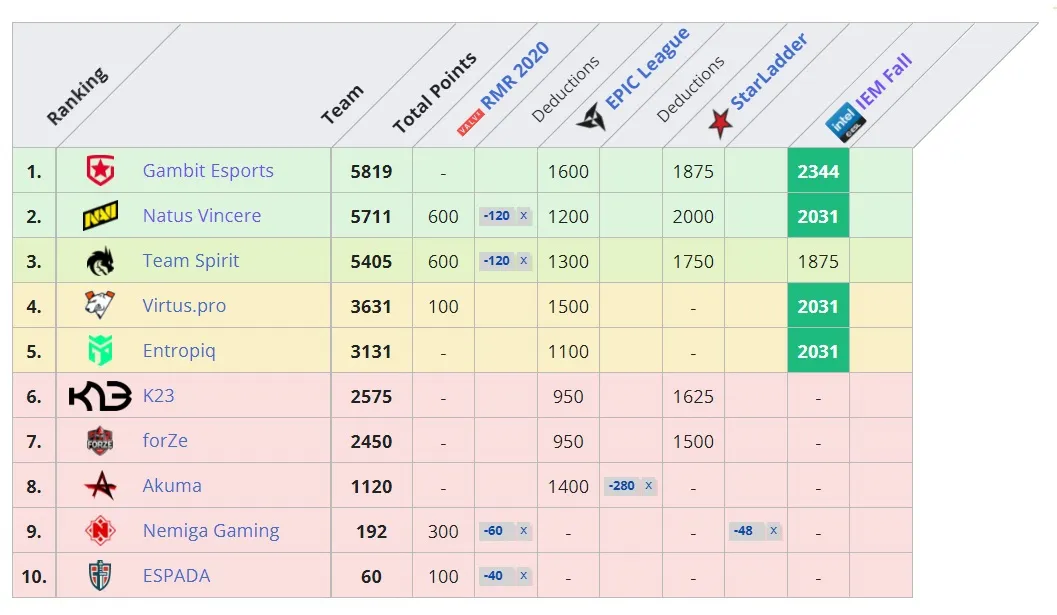The height and width of the screenshot is (615, 1057).
Task: Click the Intel ESL icon by IEM Fall
Action: (845, 123)
